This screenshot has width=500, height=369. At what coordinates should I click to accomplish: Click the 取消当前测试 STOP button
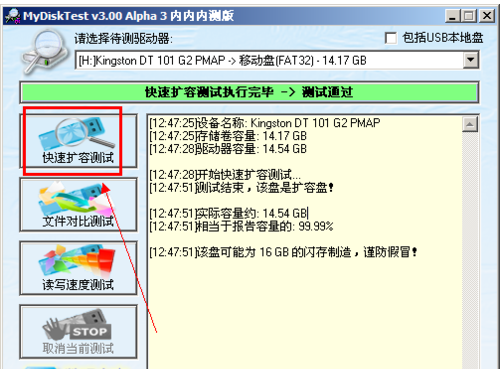[x=78, y=332]
